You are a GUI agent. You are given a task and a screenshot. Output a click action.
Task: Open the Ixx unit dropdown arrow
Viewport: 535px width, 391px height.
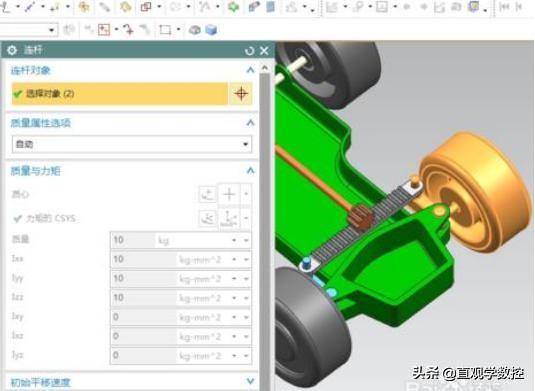234,260
